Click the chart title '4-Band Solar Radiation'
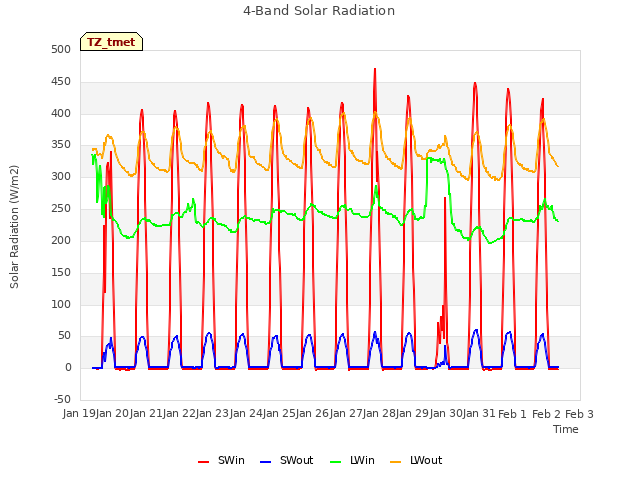This screenshot has width=640, height=480. point(319,11)
